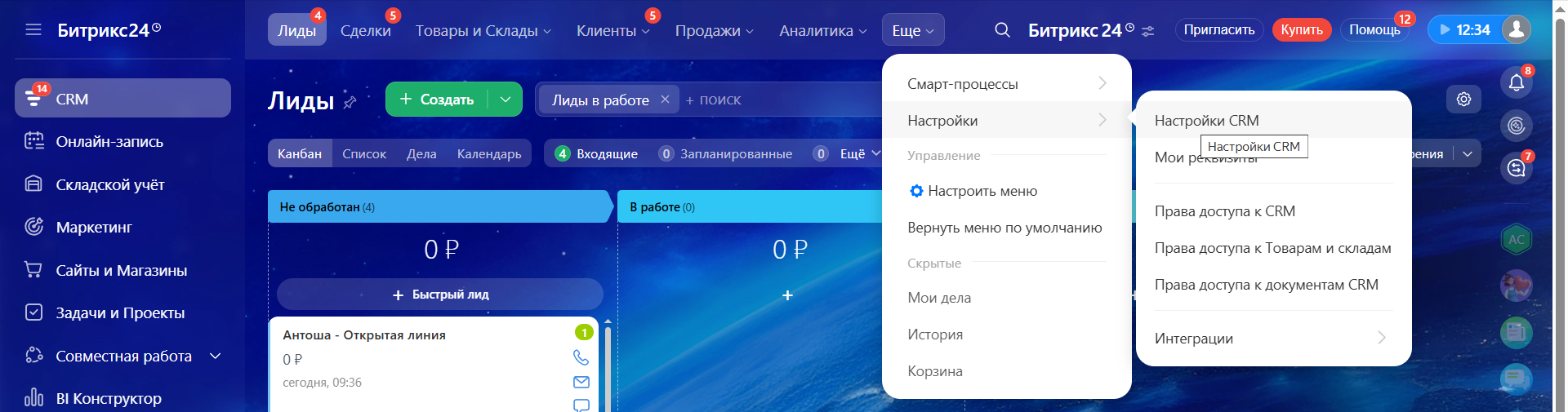Click the phone icon on lead card
Screen dimensions: 1568x412
[581, 357]
